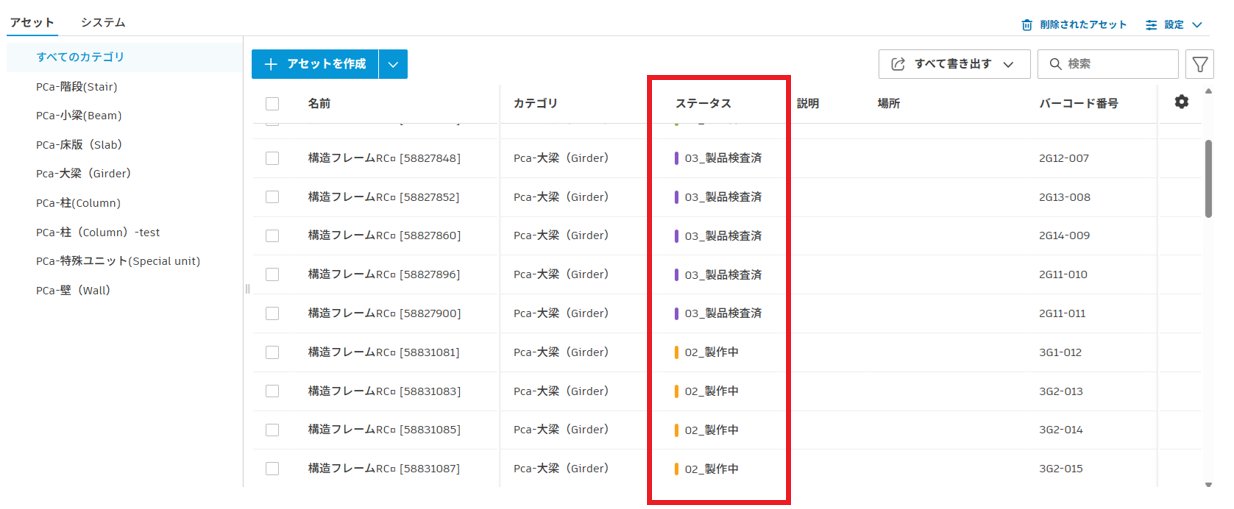Open the dropdown arrow beside アセットを作成
Viewport: 1234px width, 509px height.
click(393, 64)
